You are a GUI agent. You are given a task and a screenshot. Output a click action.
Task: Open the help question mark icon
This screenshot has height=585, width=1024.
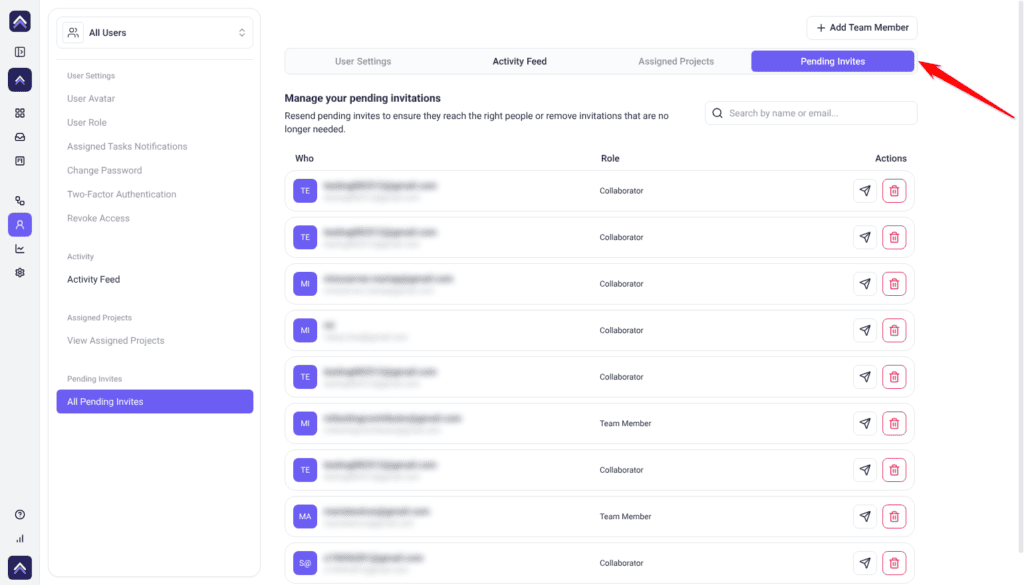point(20,514)
